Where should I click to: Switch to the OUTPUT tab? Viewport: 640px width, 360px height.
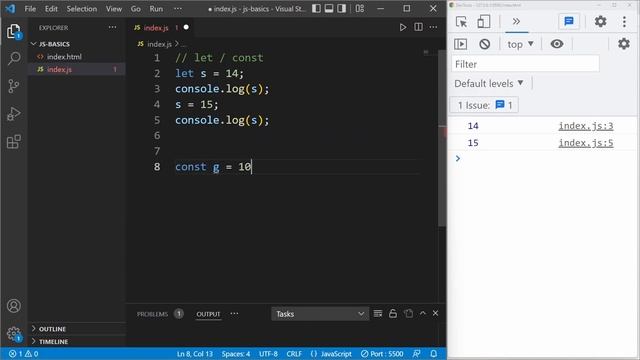click(208, 314)
